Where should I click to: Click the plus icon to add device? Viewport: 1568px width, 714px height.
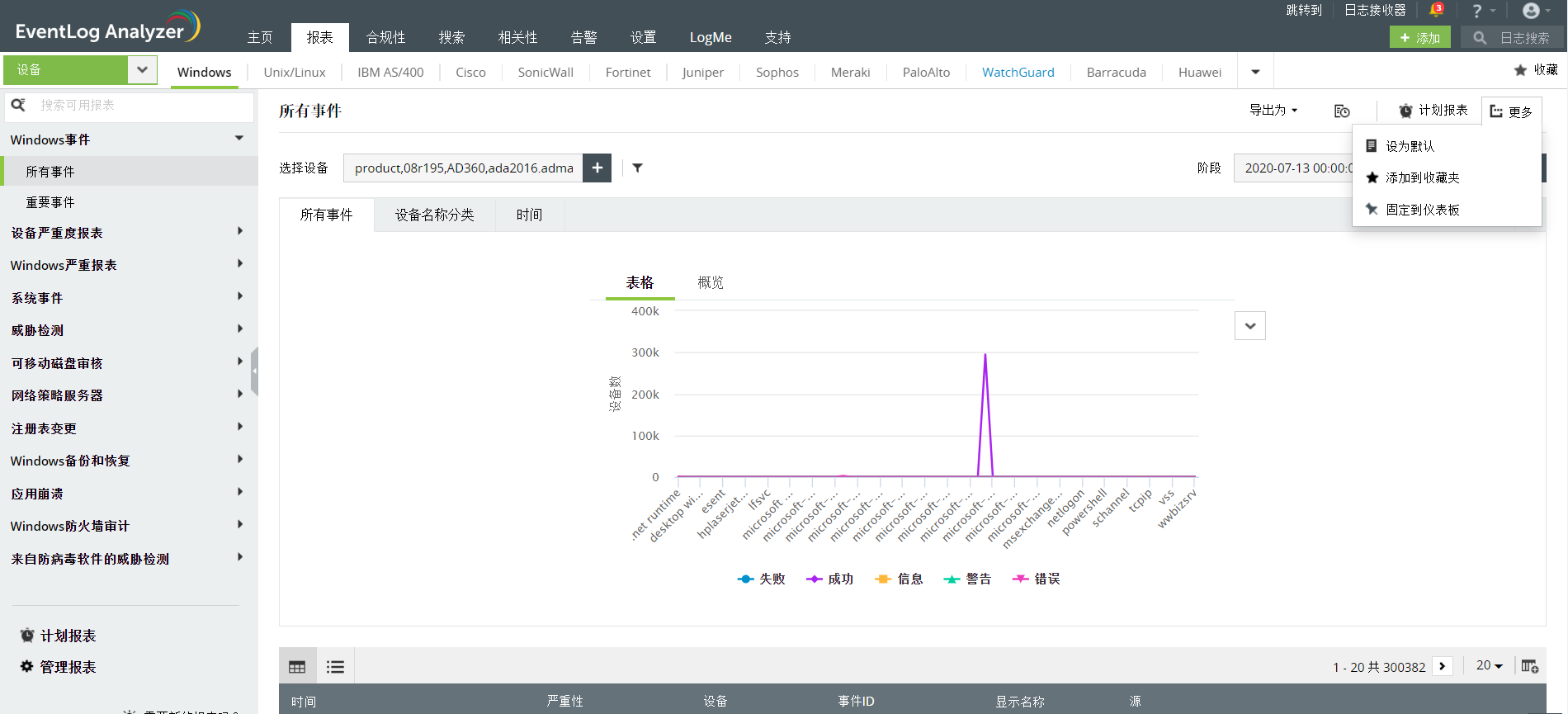(597, 168)
